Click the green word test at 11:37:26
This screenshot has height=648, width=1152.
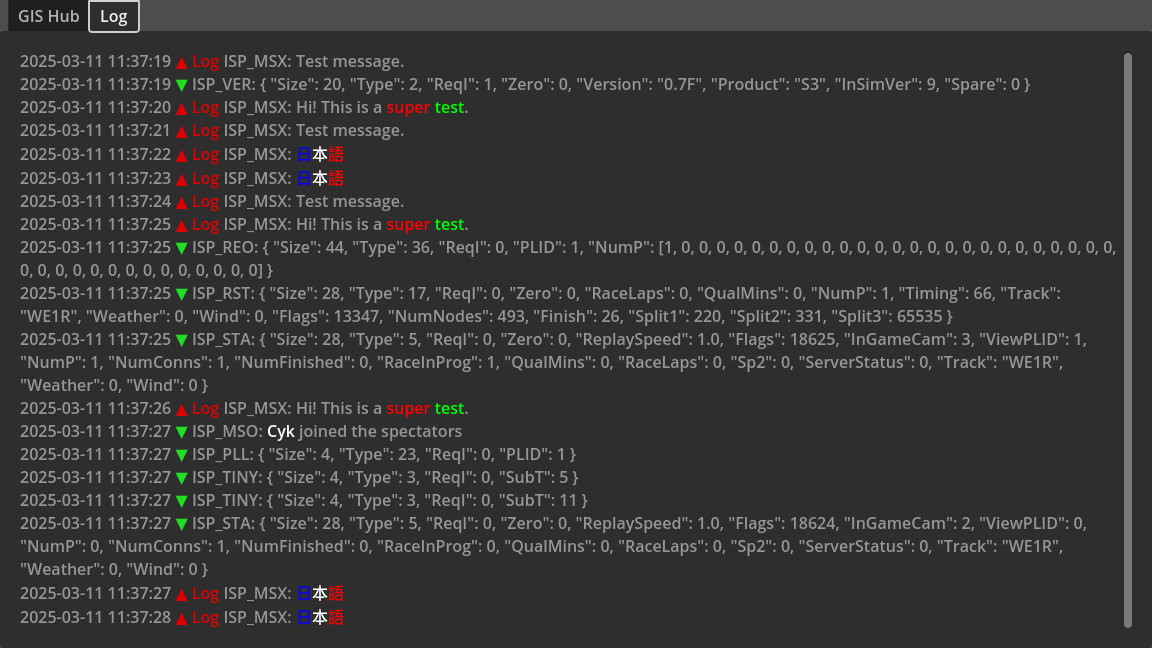tap(449, 409)
